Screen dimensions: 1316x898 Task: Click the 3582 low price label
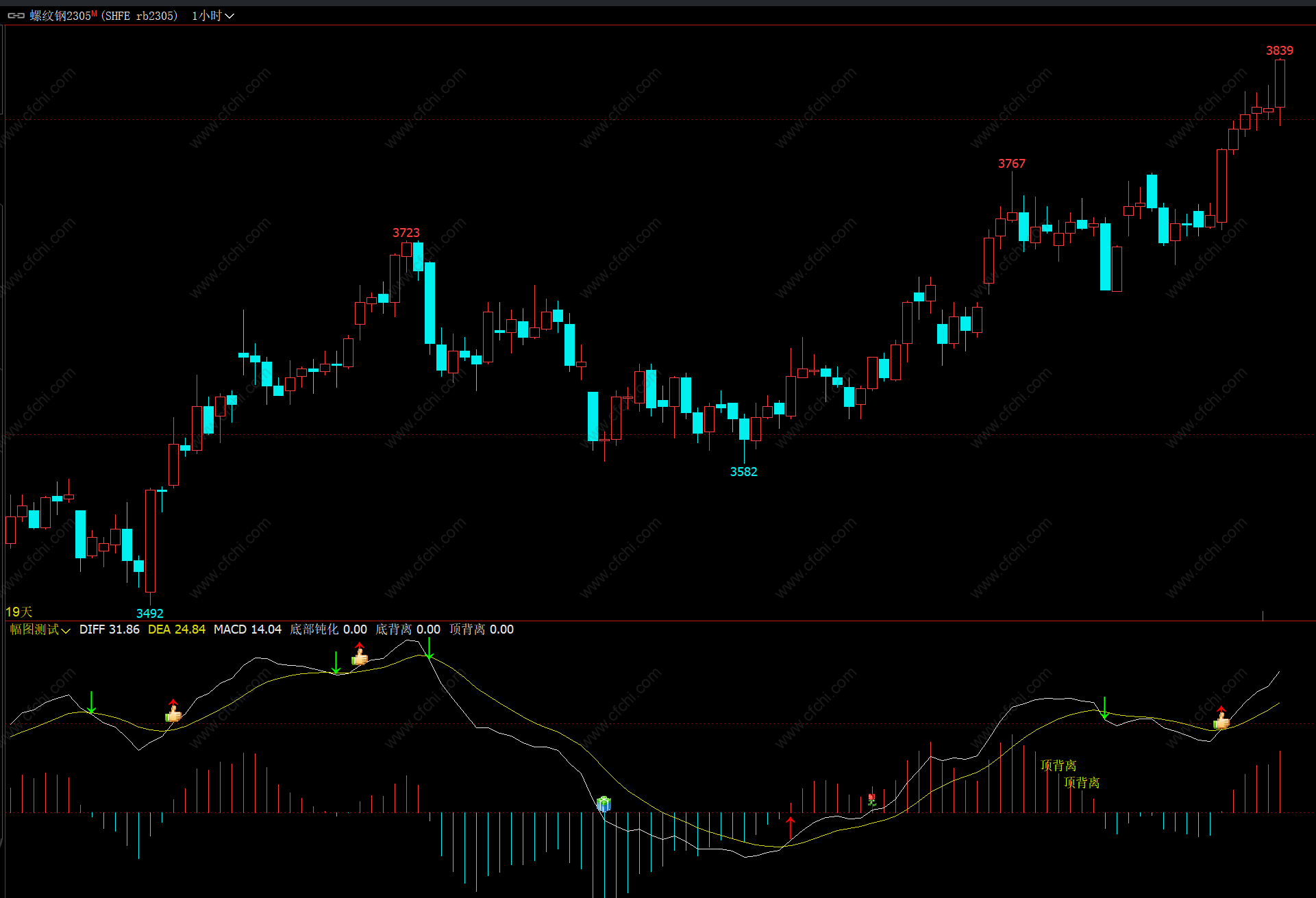743,472
